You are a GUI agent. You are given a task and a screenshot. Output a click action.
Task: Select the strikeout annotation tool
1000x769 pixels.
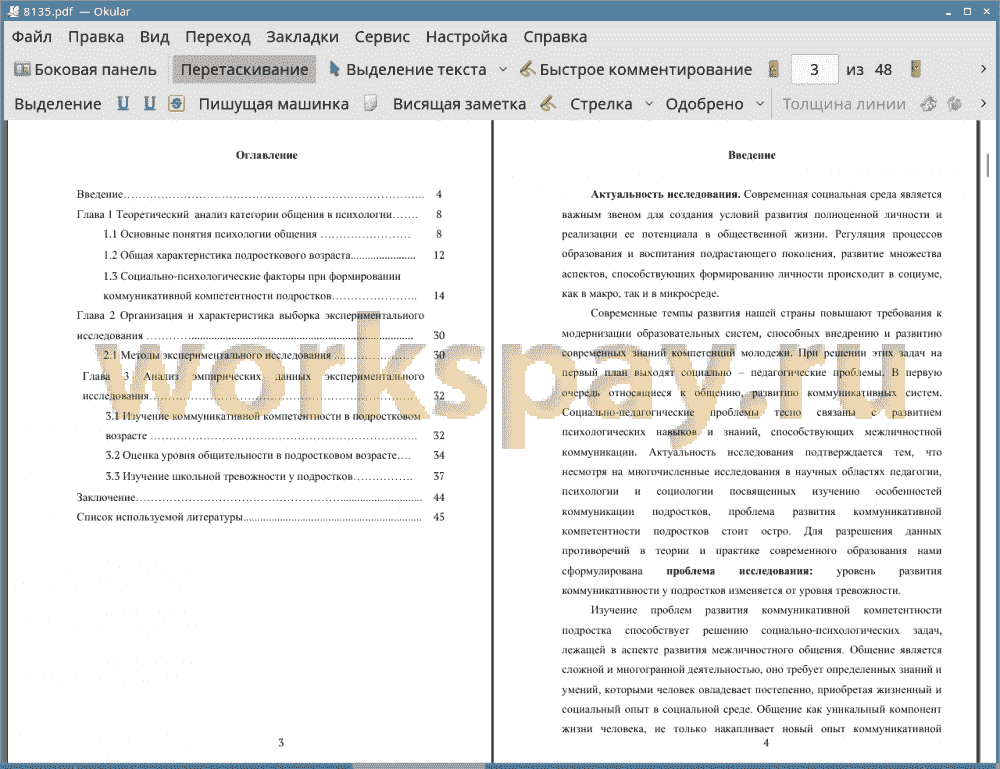point(176,103)
